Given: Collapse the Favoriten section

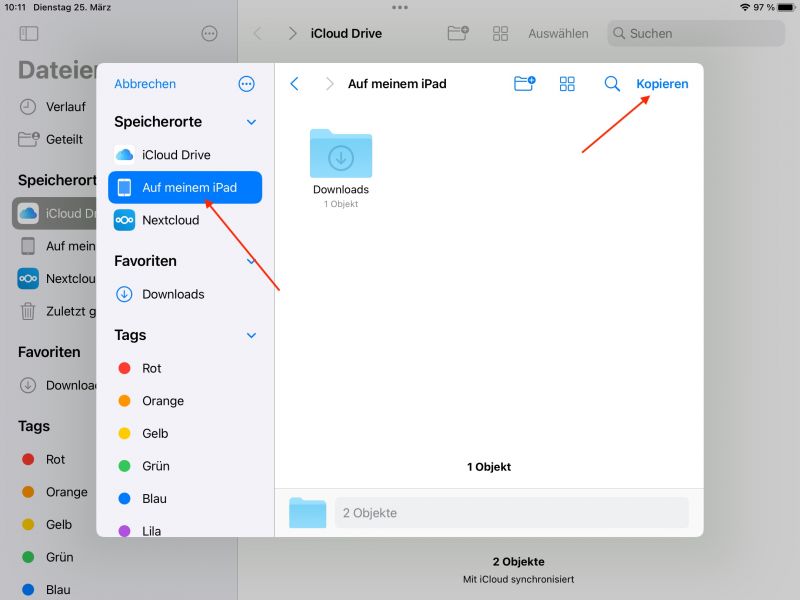Looking at the screenshot, I should (x=249, y=261).
